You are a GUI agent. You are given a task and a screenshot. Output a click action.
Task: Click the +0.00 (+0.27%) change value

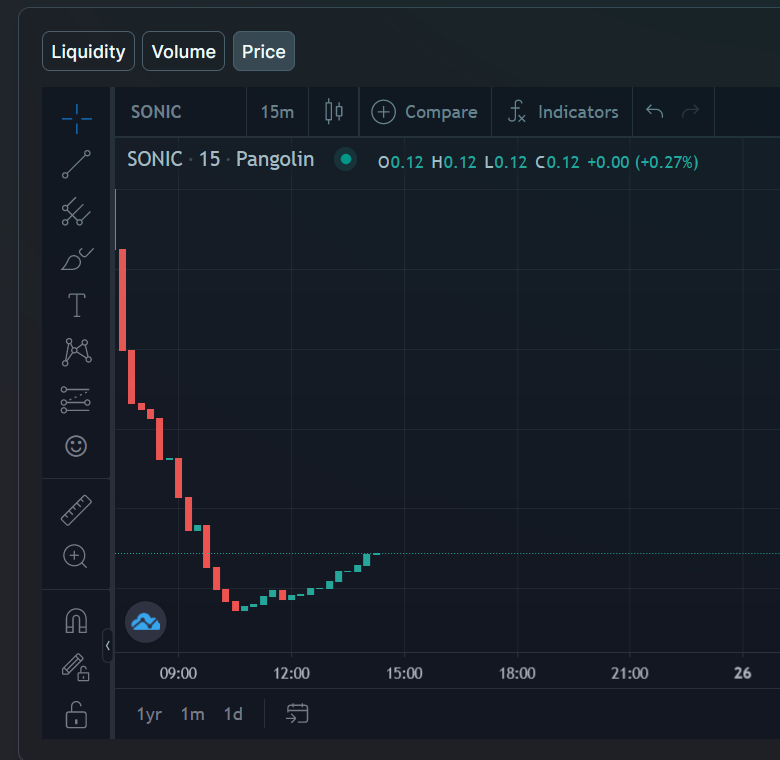click(643, 162)
